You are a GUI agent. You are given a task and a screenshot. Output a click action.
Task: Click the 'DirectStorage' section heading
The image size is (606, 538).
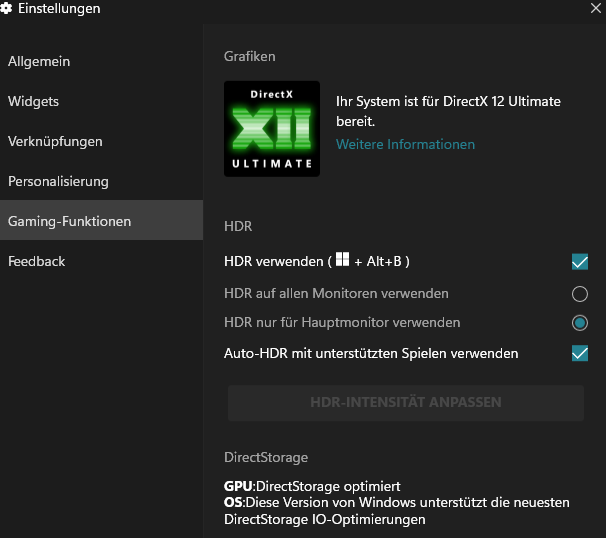click(x=266, y=457)
